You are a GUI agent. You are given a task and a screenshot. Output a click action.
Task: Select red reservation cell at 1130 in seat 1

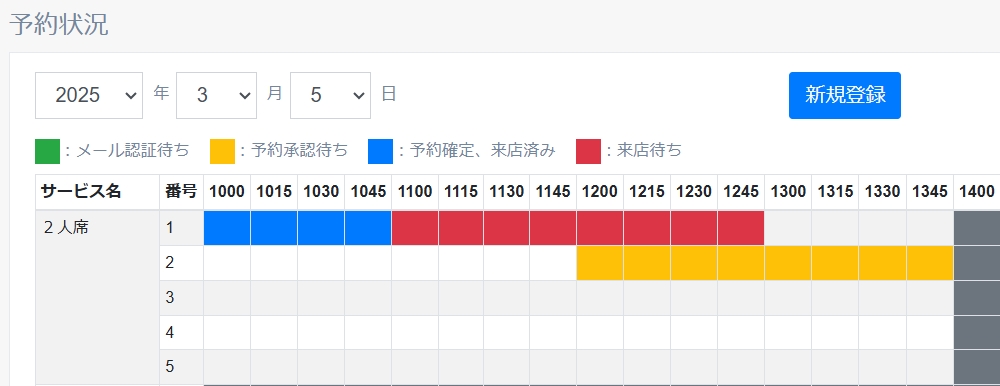[507, 228]
